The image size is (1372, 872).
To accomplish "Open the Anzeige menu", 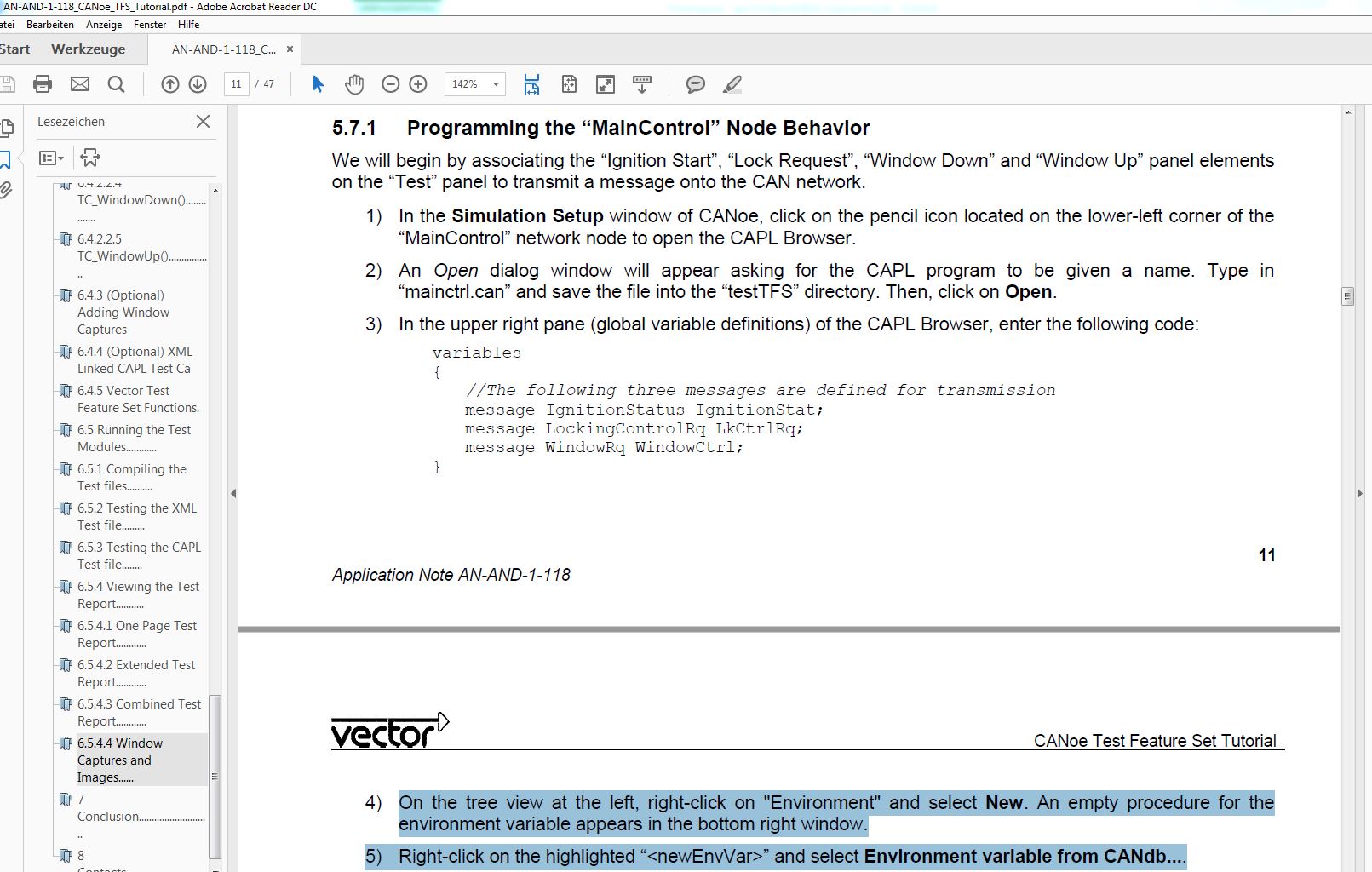I will point(104,25).
